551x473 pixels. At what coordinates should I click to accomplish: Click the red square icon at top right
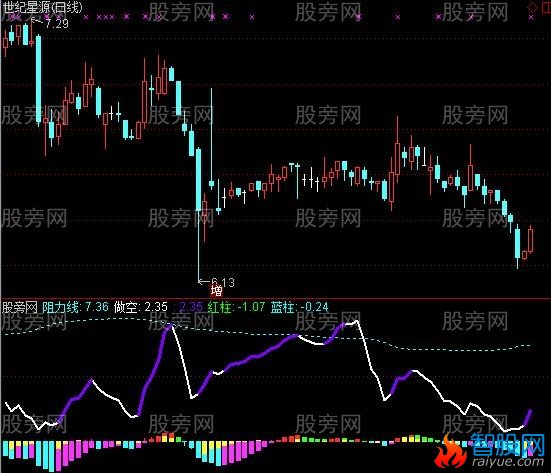coord(547,7)
